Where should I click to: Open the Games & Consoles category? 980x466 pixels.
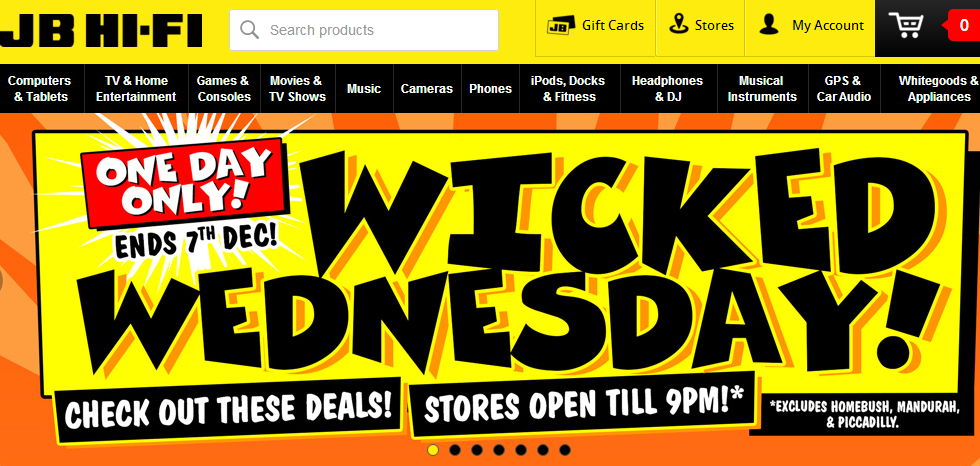224,89
